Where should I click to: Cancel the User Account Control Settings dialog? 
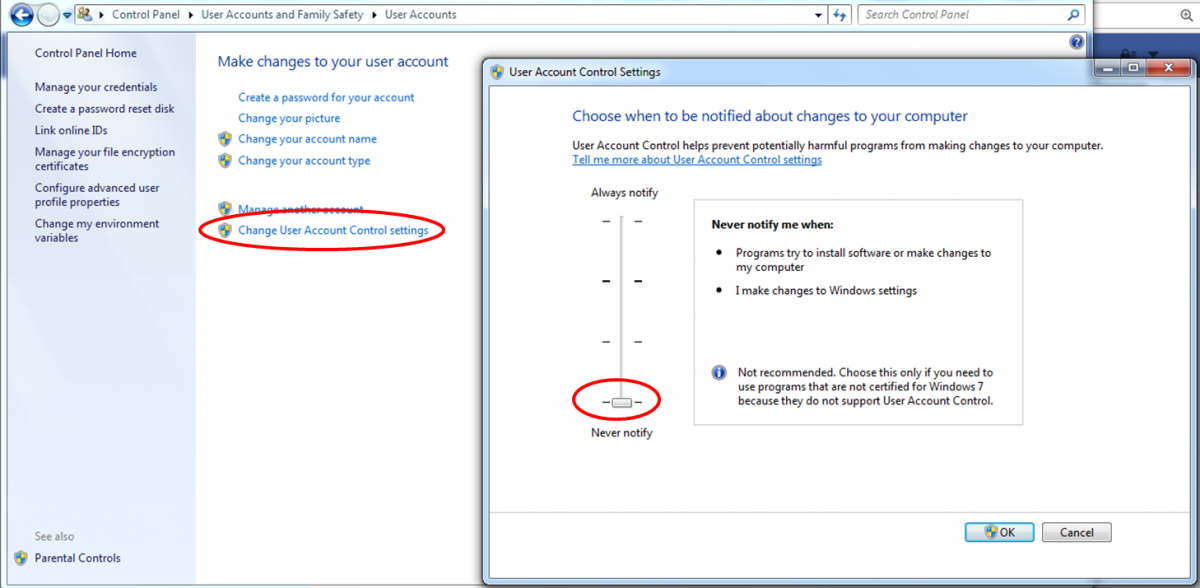pyautogui.click(x=1076, y=532)
